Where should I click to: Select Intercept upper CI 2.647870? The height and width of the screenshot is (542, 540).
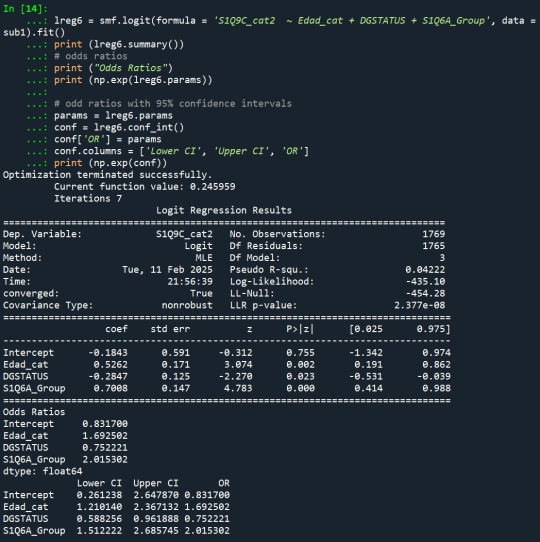coord(156,495)
